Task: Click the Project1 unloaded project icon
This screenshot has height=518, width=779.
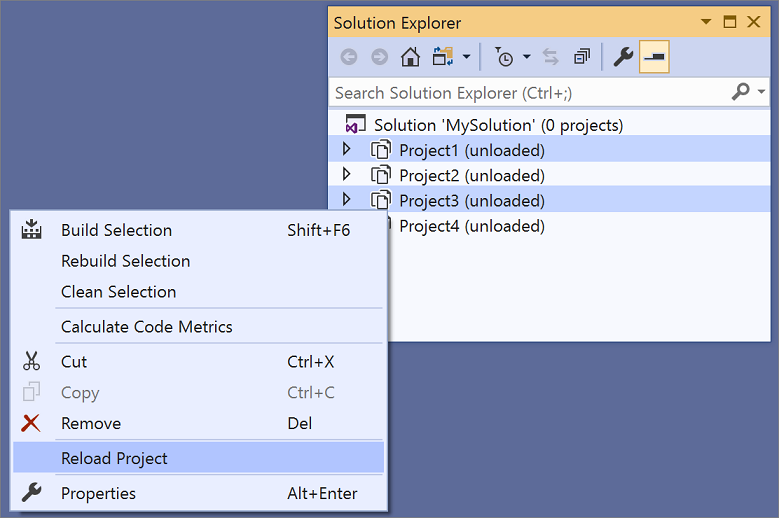Action: tap(381, 149)
